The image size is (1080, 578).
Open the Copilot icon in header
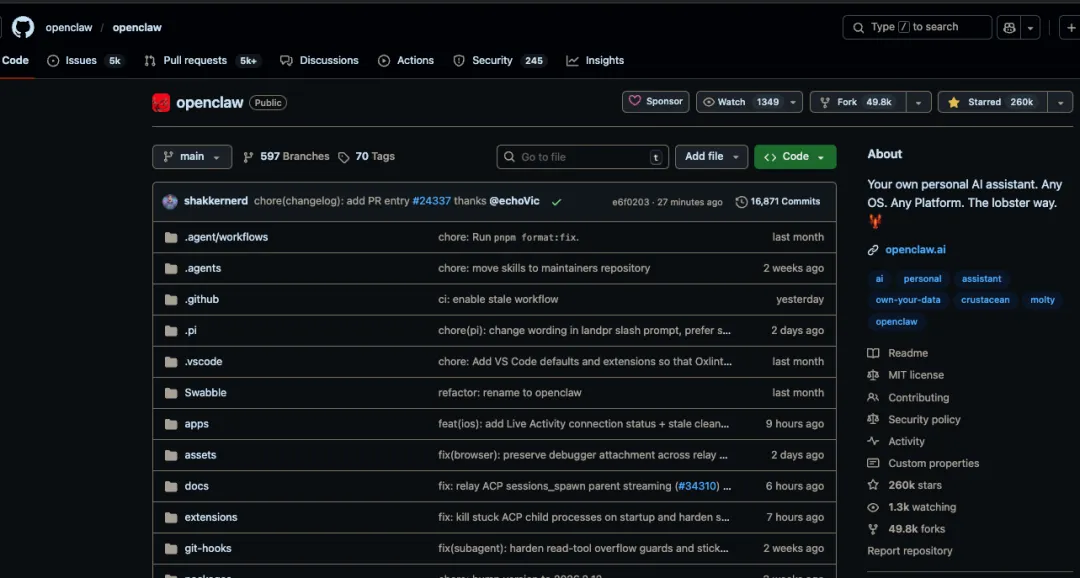pyautogui.click(x=1009, y=27)
